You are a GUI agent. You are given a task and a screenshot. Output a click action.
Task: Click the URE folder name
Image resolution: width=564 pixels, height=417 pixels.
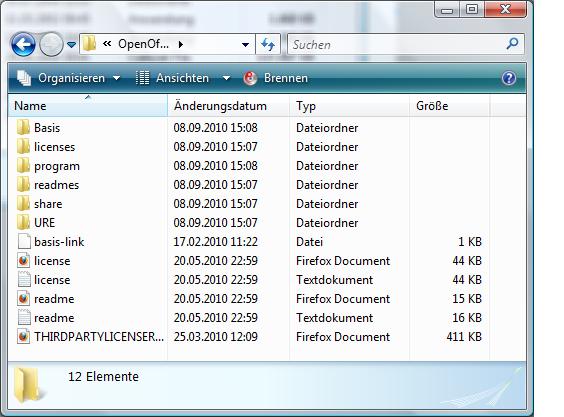pyautogui.click(x=45, y=223)
